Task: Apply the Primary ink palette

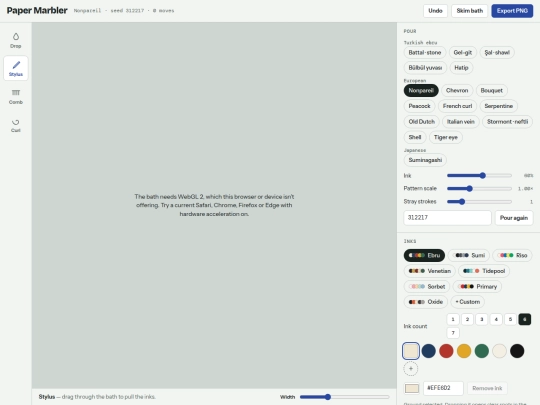Action: (477, 286)
